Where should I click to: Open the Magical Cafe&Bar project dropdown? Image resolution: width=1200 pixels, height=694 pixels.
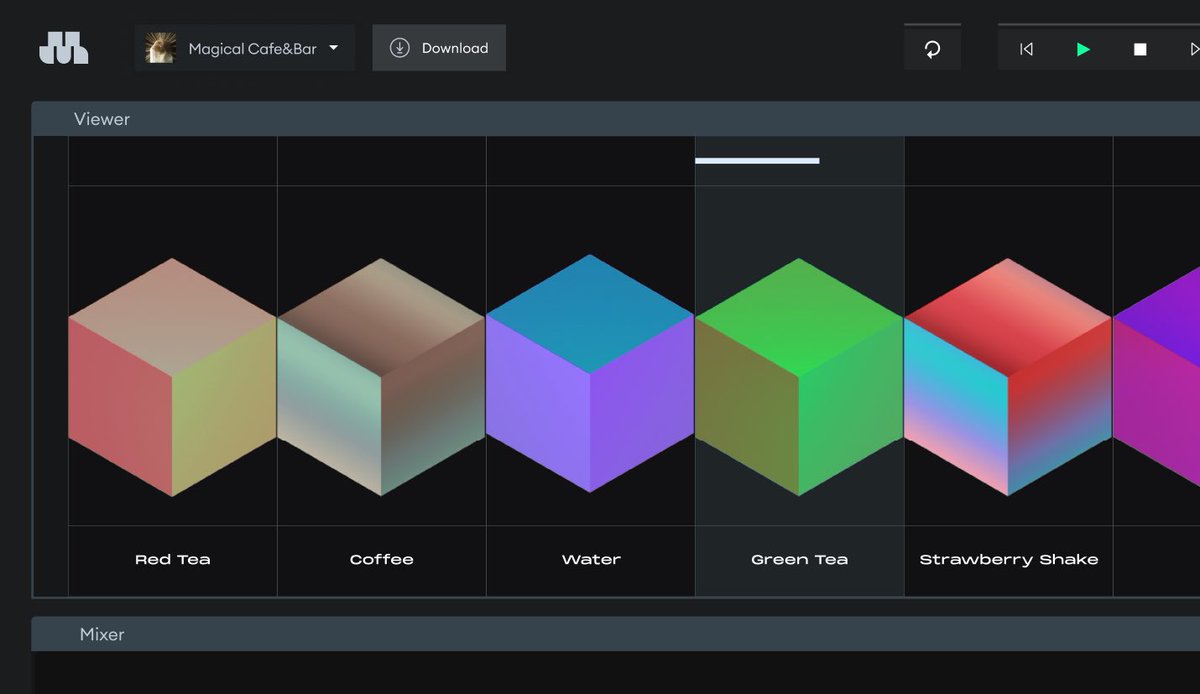pyautogui.click(x=245, y=48)
